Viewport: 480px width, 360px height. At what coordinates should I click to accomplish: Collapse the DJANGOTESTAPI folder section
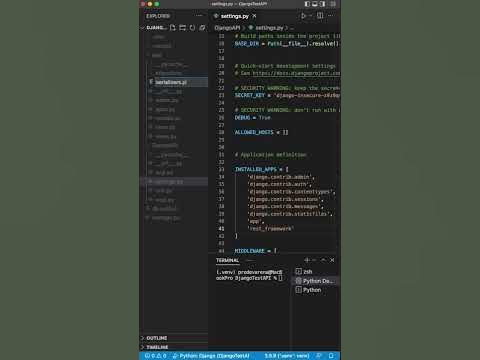coord(155,28)
